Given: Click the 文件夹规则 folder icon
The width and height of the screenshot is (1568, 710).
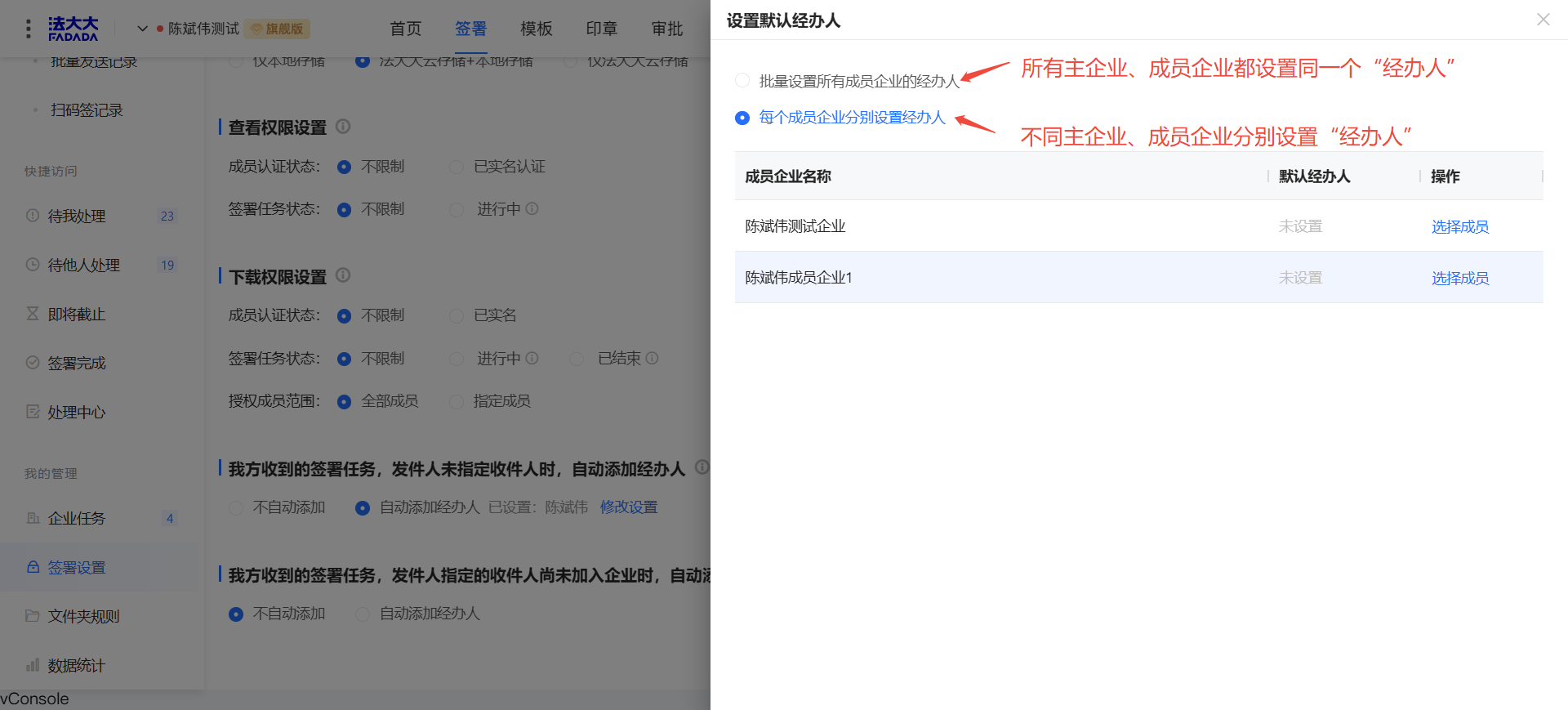Looking at the screenshot, I should [33, 616].
